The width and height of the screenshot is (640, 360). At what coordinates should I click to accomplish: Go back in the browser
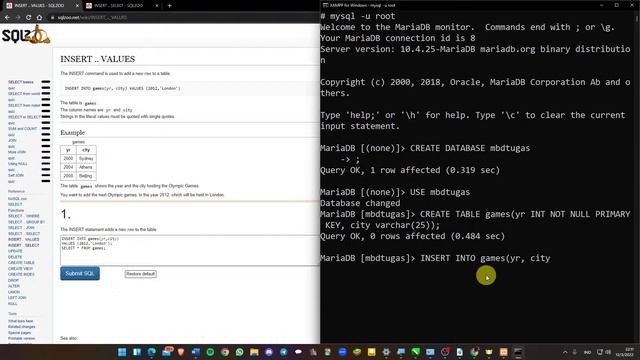pos(7,18)
